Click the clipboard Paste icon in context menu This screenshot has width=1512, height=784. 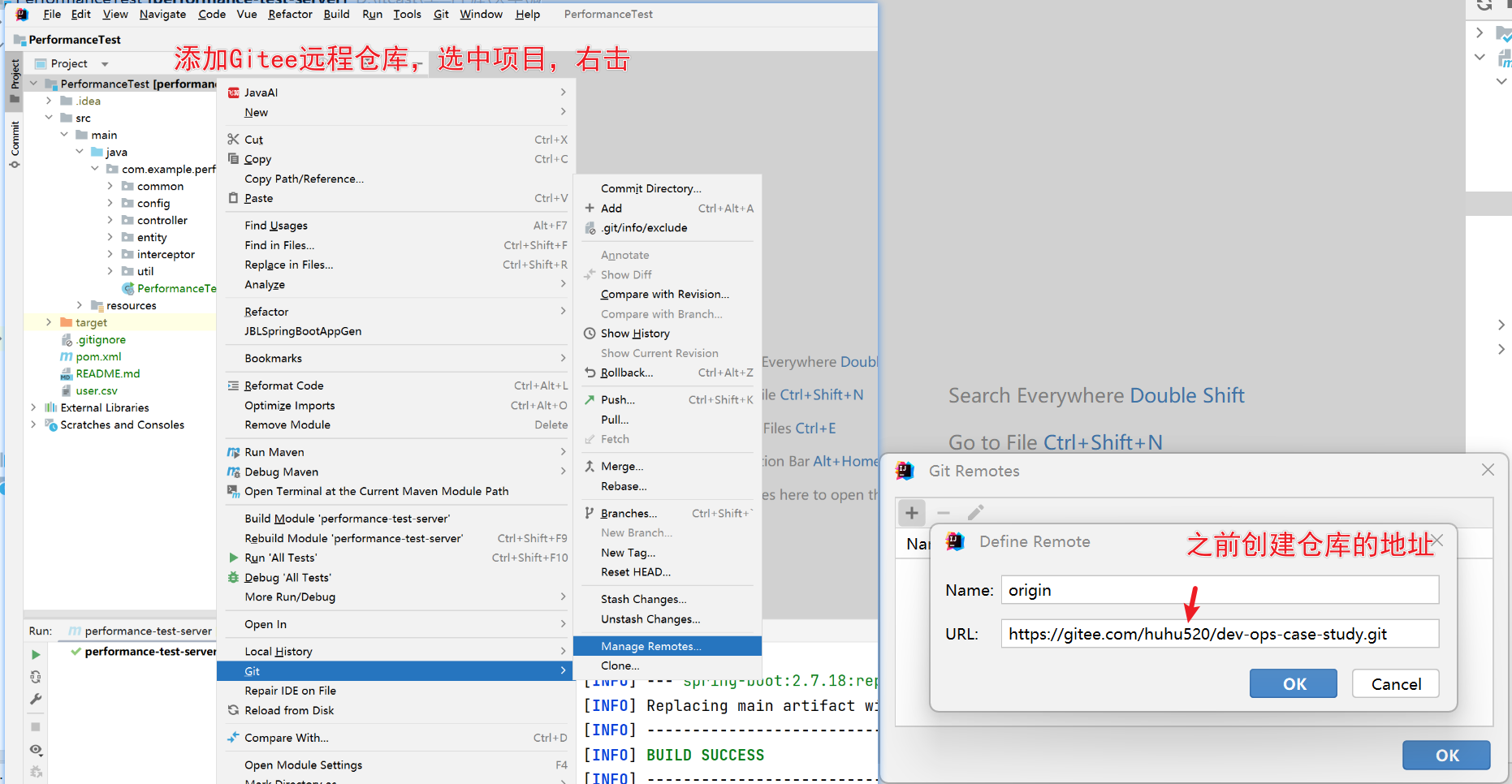click(233, 198)
